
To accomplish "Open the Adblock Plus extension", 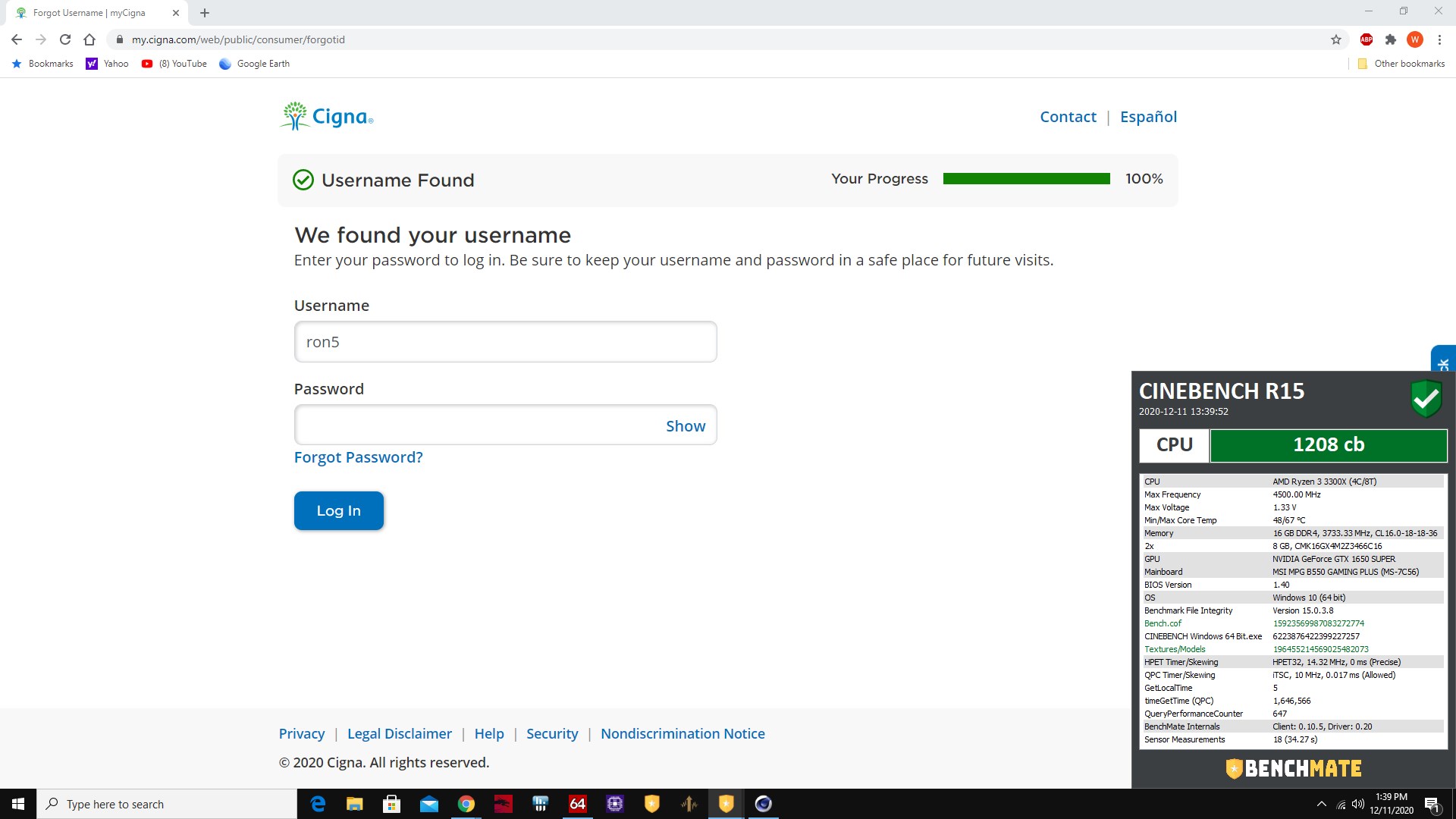I will point(1367,39).
